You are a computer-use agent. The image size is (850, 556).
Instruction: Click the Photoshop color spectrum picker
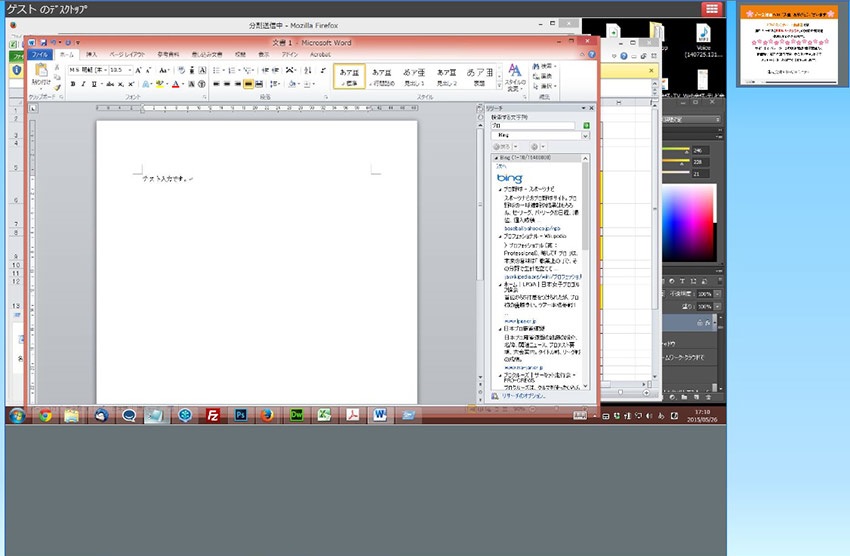[x=688, y=223]
